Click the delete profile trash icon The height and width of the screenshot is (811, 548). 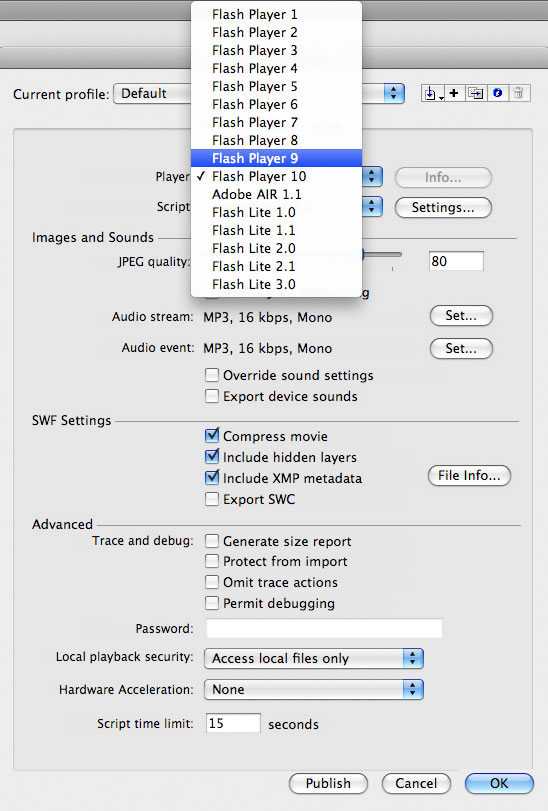(519, 94)
